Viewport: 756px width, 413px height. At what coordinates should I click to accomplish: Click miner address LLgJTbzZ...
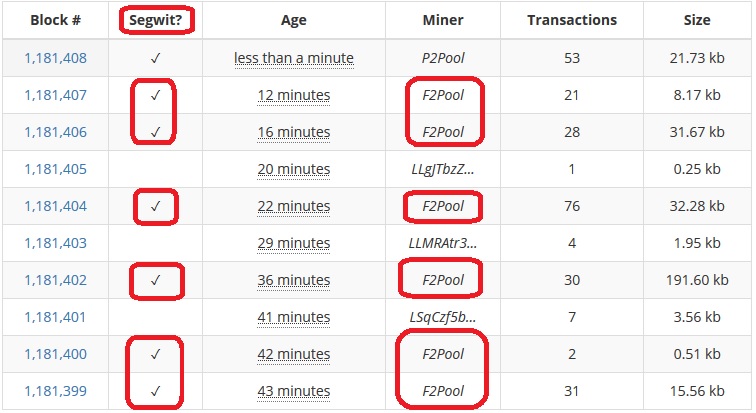pos(443,170)
